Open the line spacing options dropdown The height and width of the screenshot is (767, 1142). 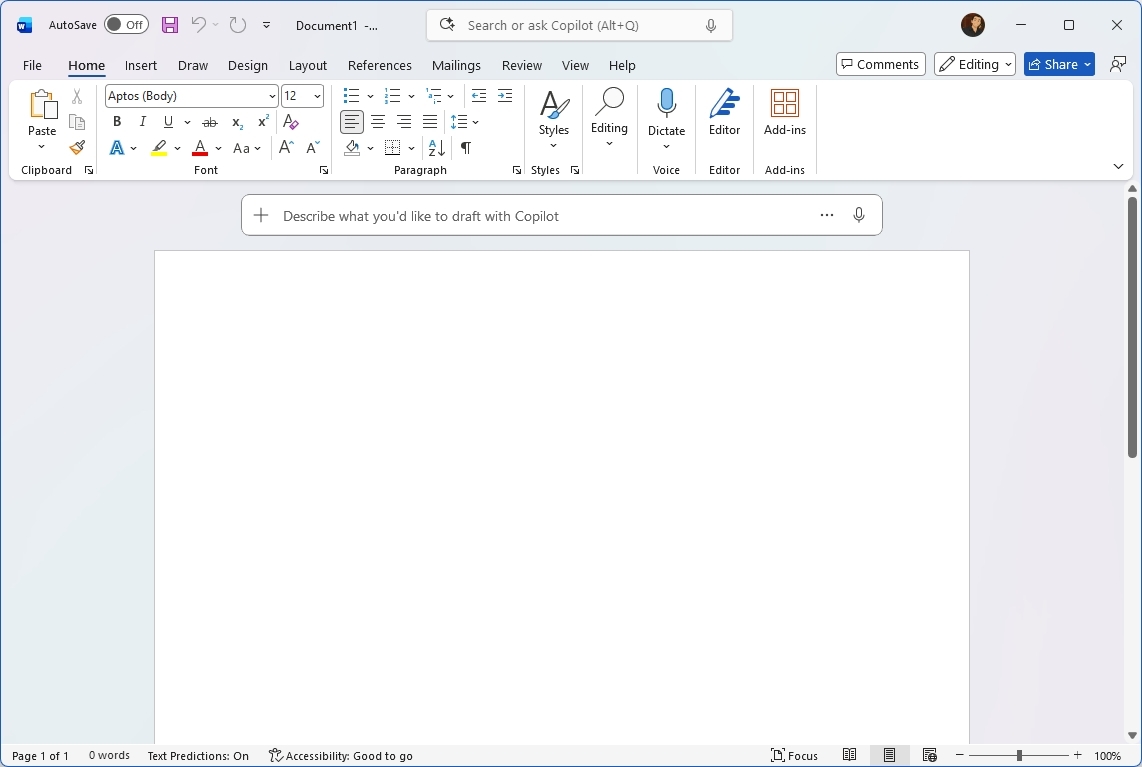pyautogui.click(x=466, y=121)
